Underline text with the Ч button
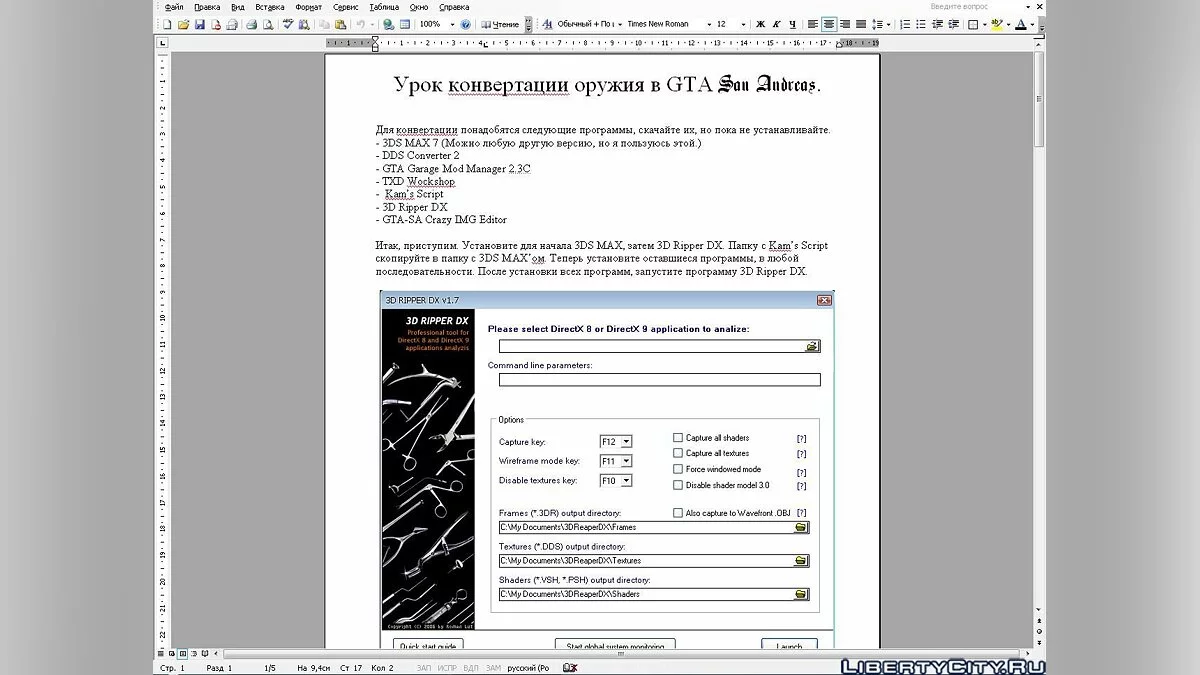The height and width of the screenshot is (675, 1200). point(793,24)
